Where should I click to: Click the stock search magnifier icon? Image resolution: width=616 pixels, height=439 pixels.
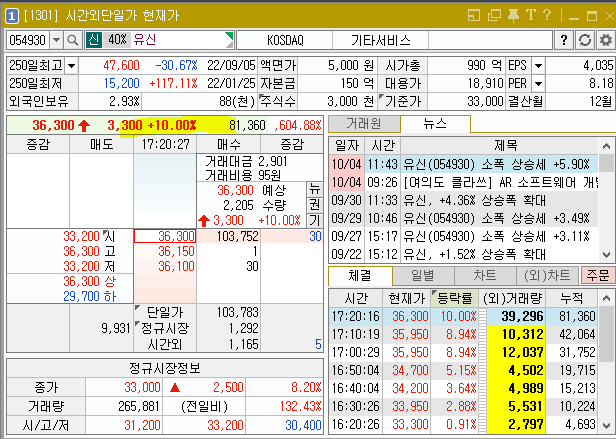point(73,40)
